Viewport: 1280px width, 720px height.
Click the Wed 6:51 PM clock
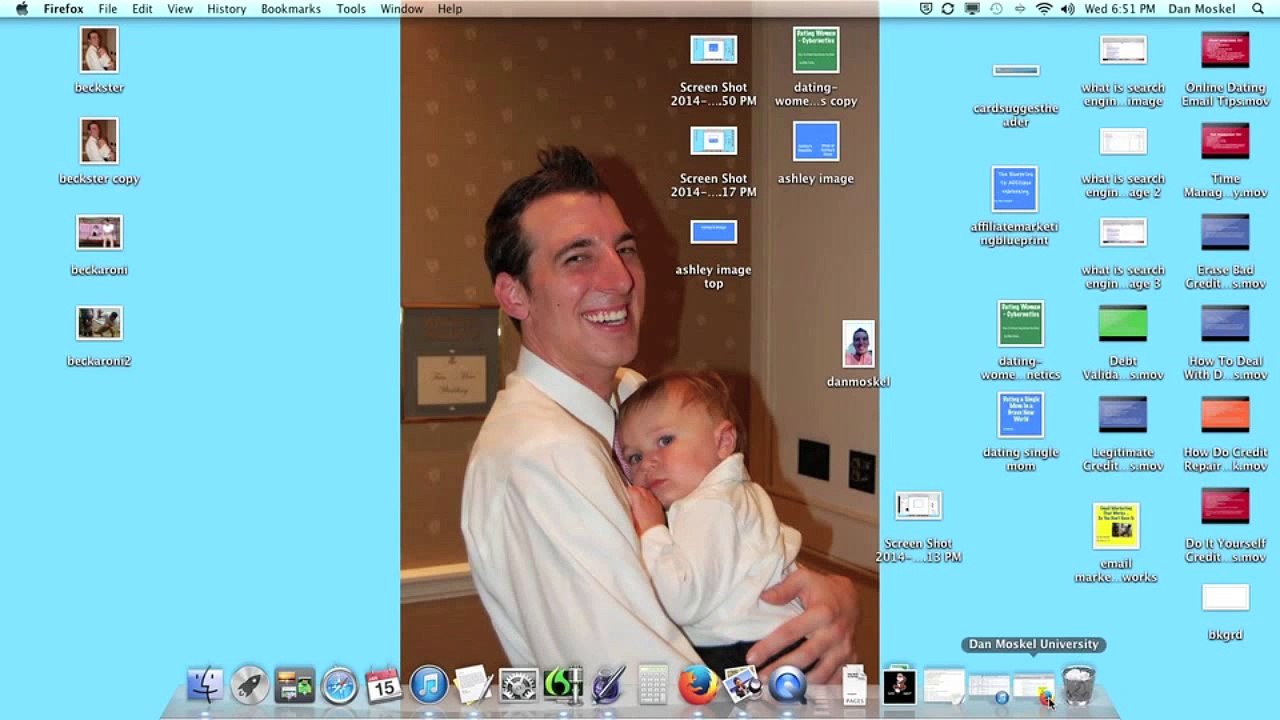pyautogui.click(x=1120, y=9)
